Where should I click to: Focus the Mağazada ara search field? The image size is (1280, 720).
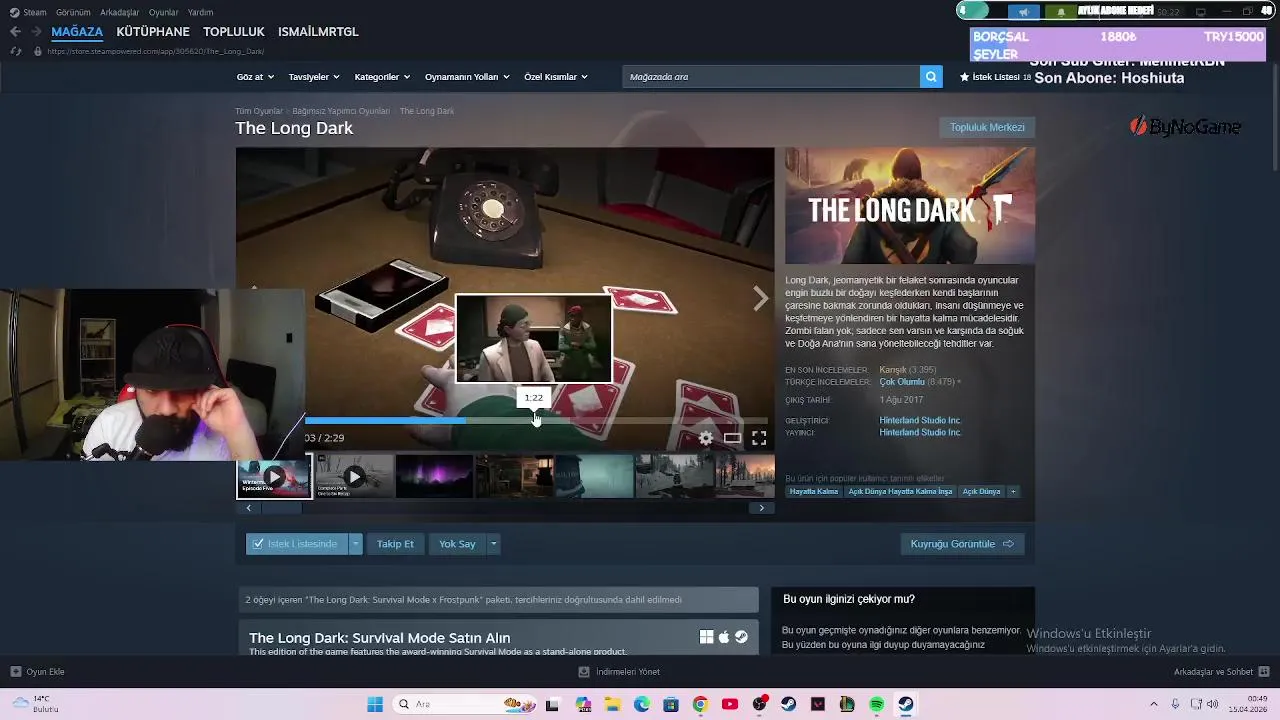770,77
